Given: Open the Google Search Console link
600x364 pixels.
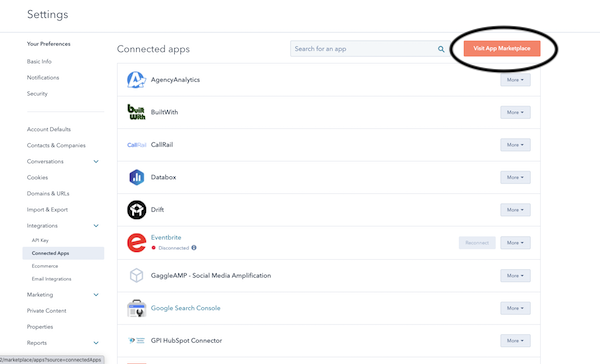Looking at the screenshot, I should click(186, 308).
